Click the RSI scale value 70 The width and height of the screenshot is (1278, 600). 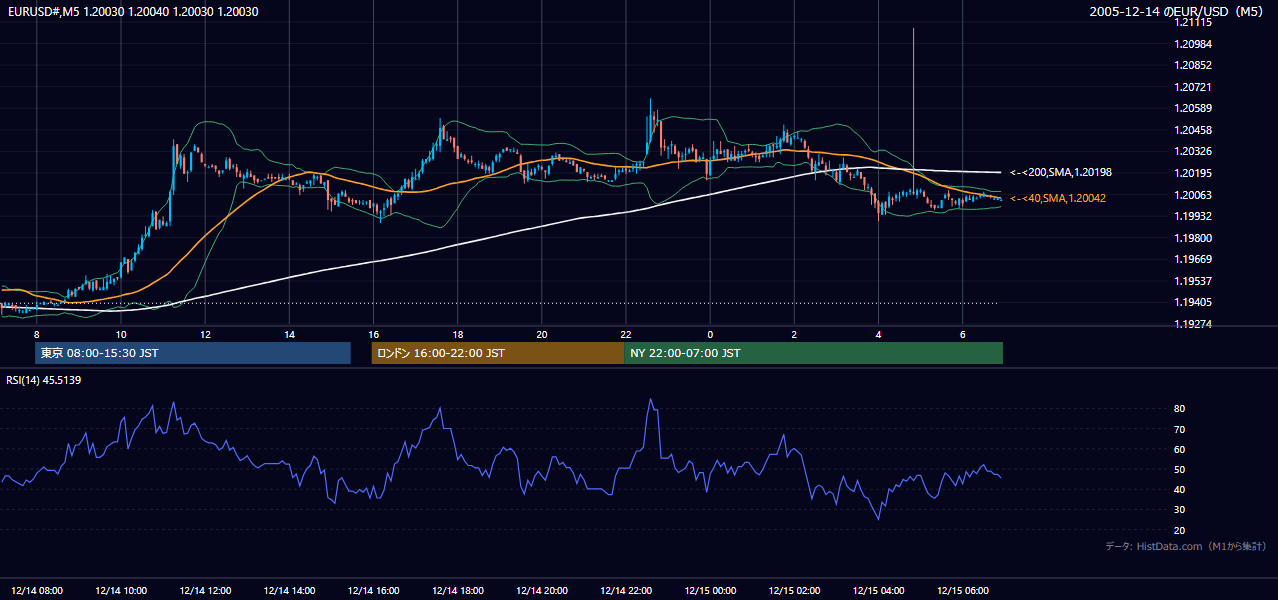pos(1180,429)
